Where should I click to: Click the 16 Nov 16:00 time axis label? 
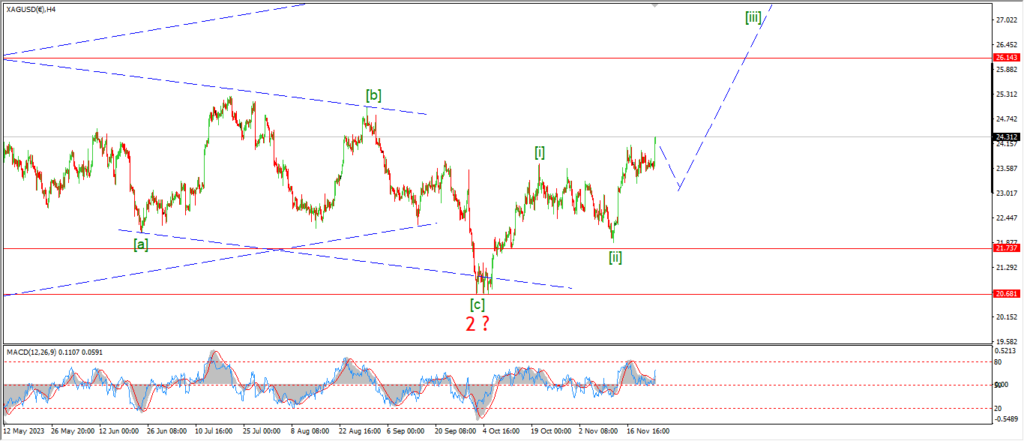(x=647, y=430)
